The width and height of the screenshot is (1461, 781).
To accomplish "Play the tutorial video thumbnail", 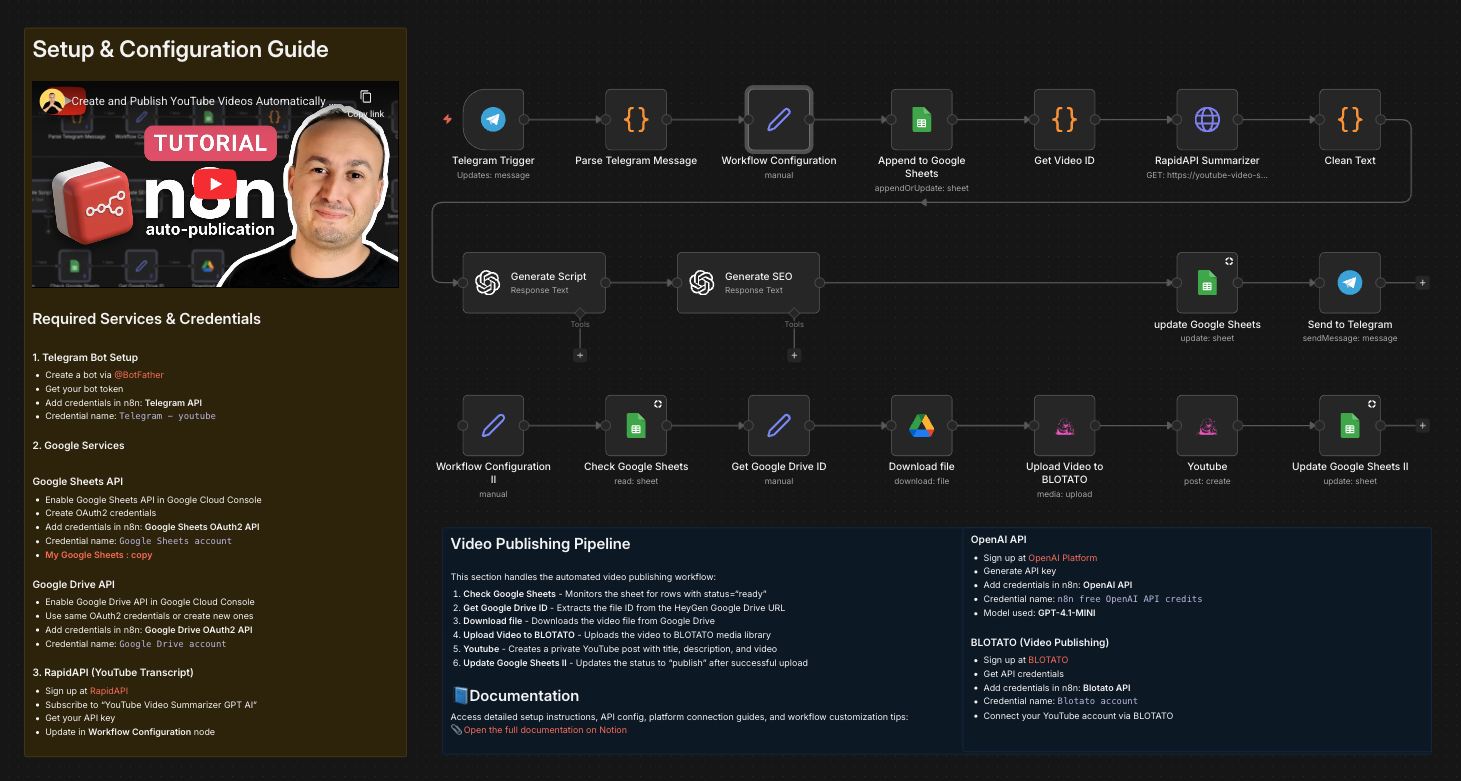I will pyautogui.click(x=213, y=184).
